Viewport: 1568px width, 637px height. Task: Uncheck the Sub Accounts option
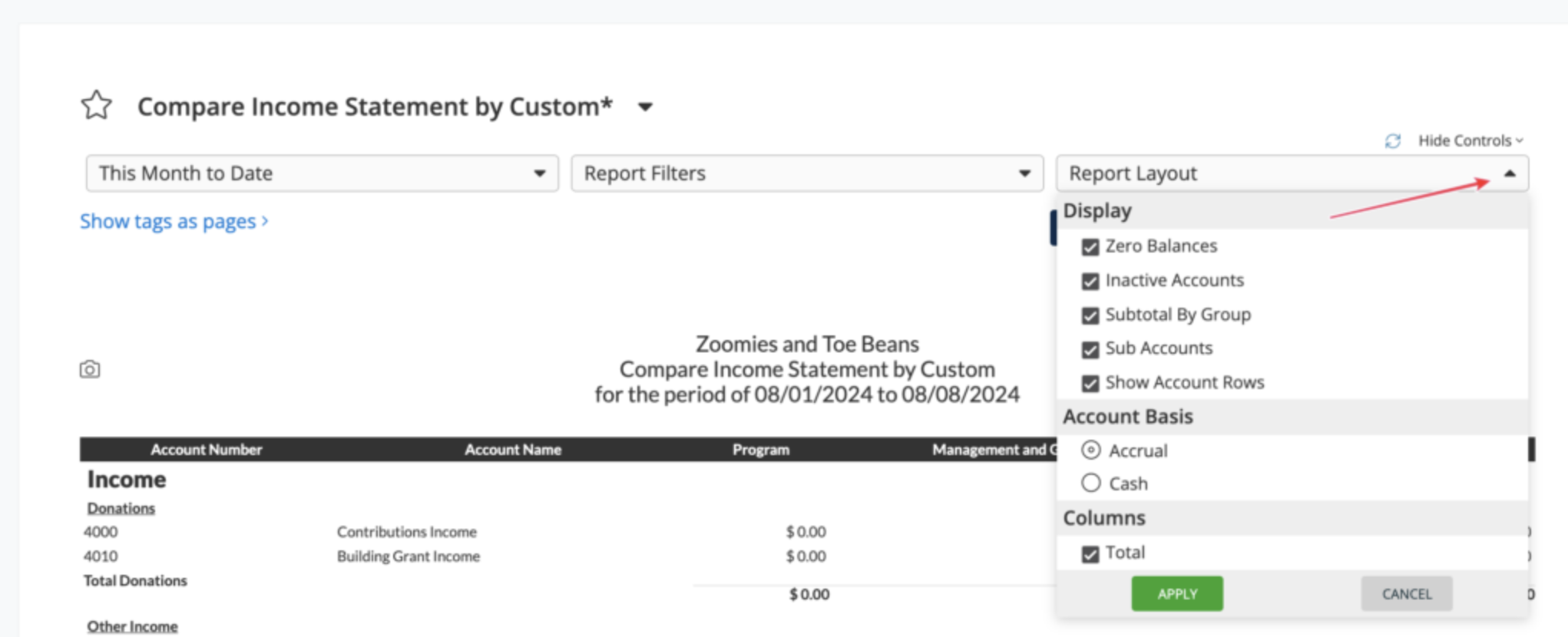click(x=1090, y=349)
